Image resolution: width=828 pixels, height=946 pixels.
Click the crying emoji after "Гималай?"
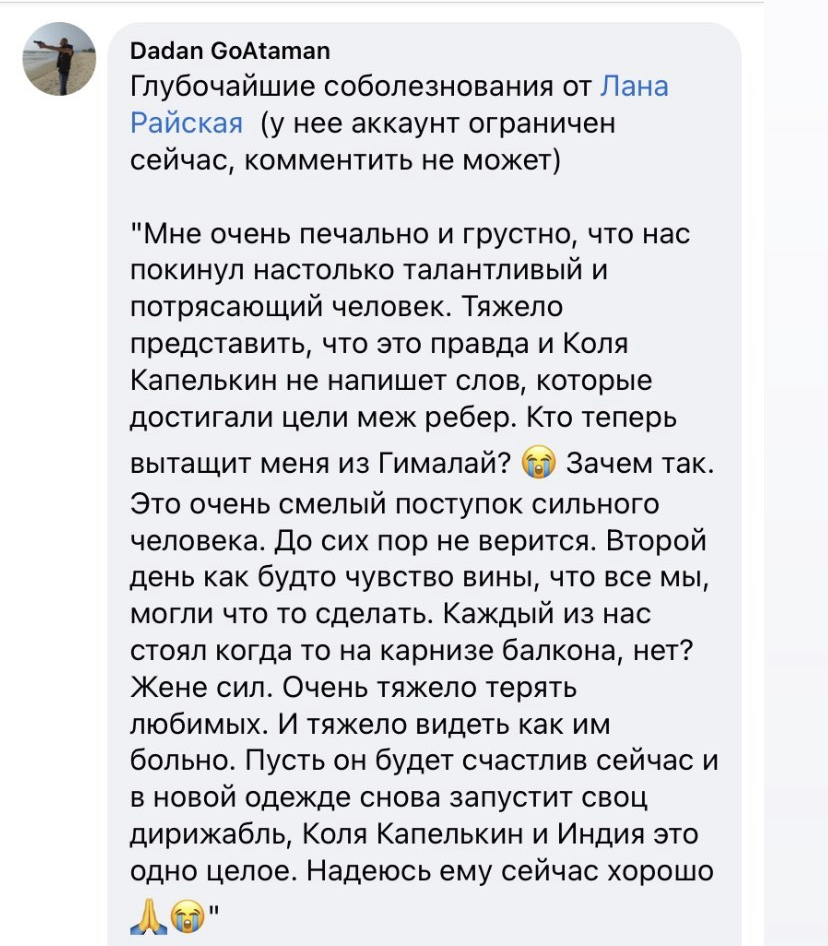pos(541,465)
